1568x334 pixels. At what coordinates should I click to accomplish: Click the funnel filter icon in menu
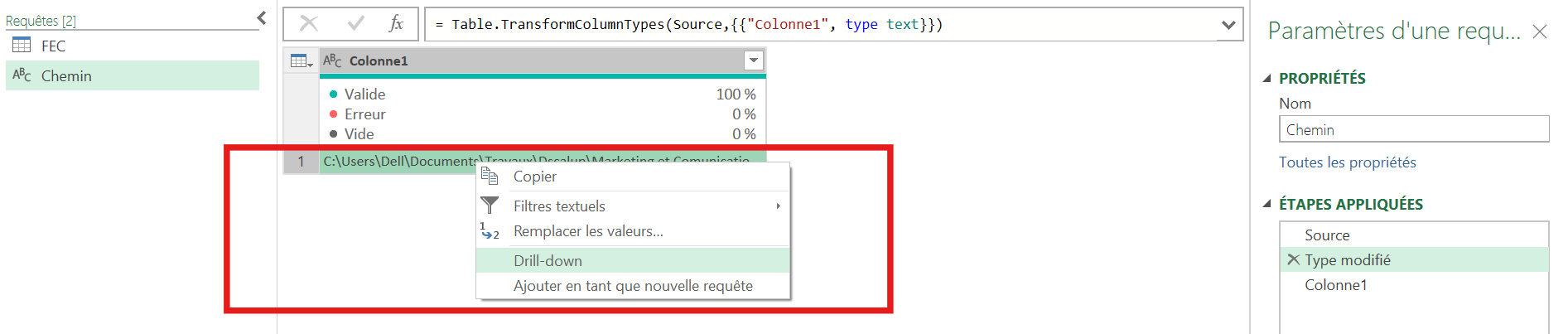tap(490, 205)
